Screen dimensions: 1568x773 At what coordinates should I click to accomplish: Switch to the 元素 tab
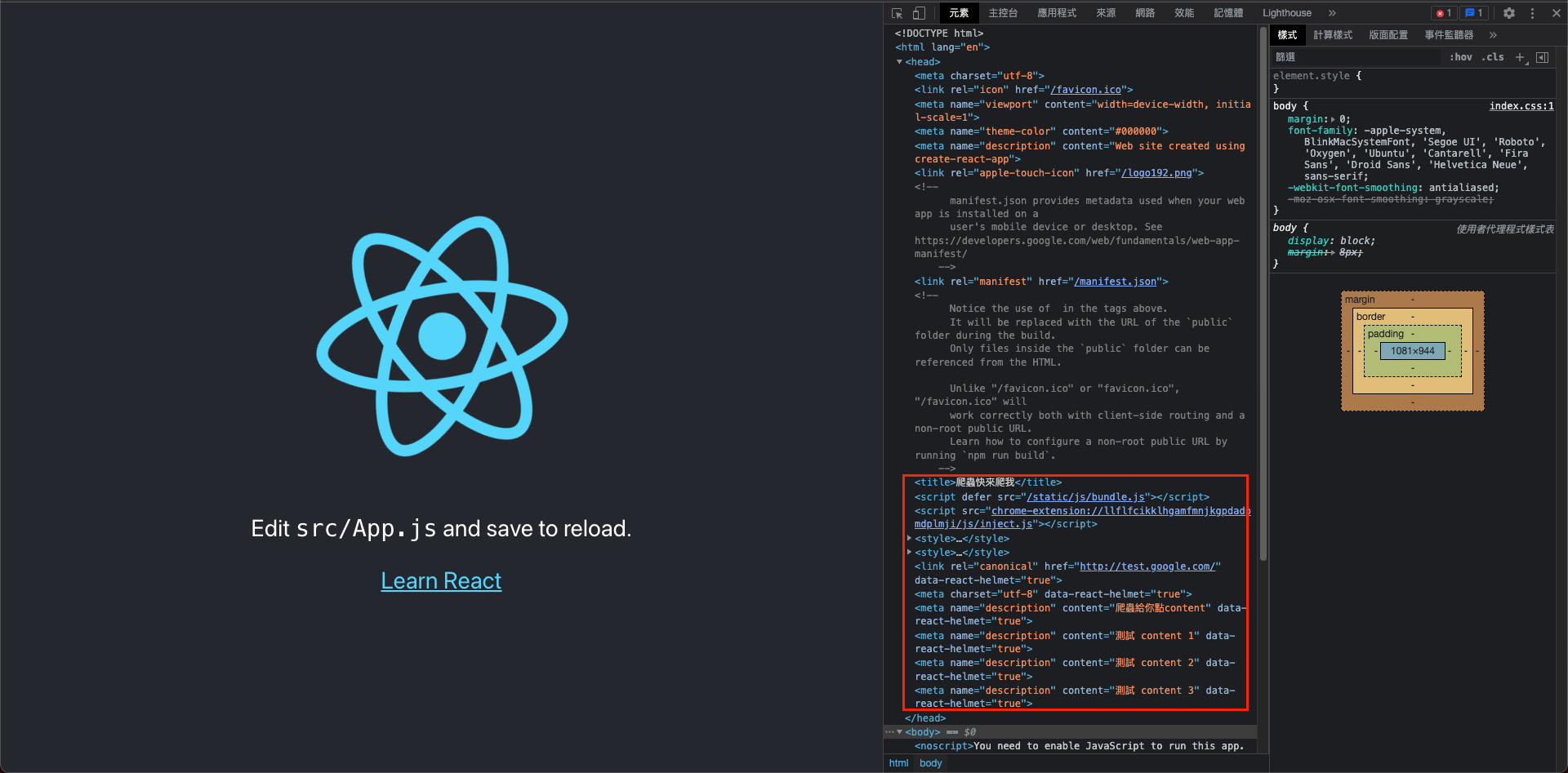(959, 13)
